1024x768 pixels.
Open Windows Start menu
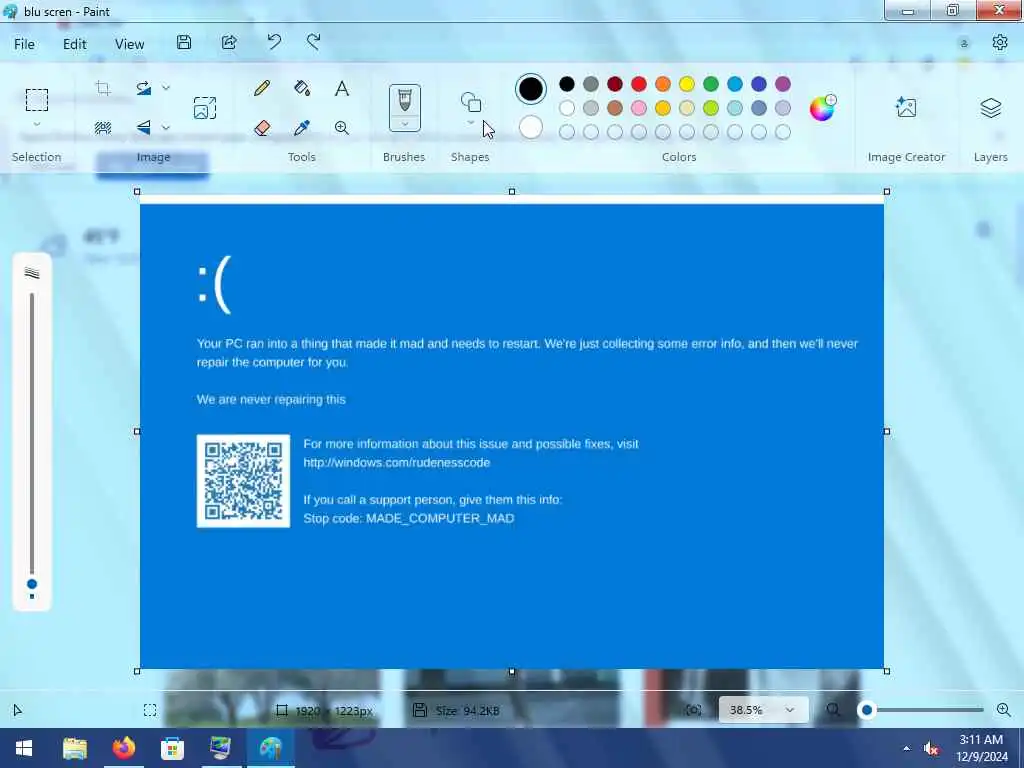pyautogui.click(x=24, y=748)
